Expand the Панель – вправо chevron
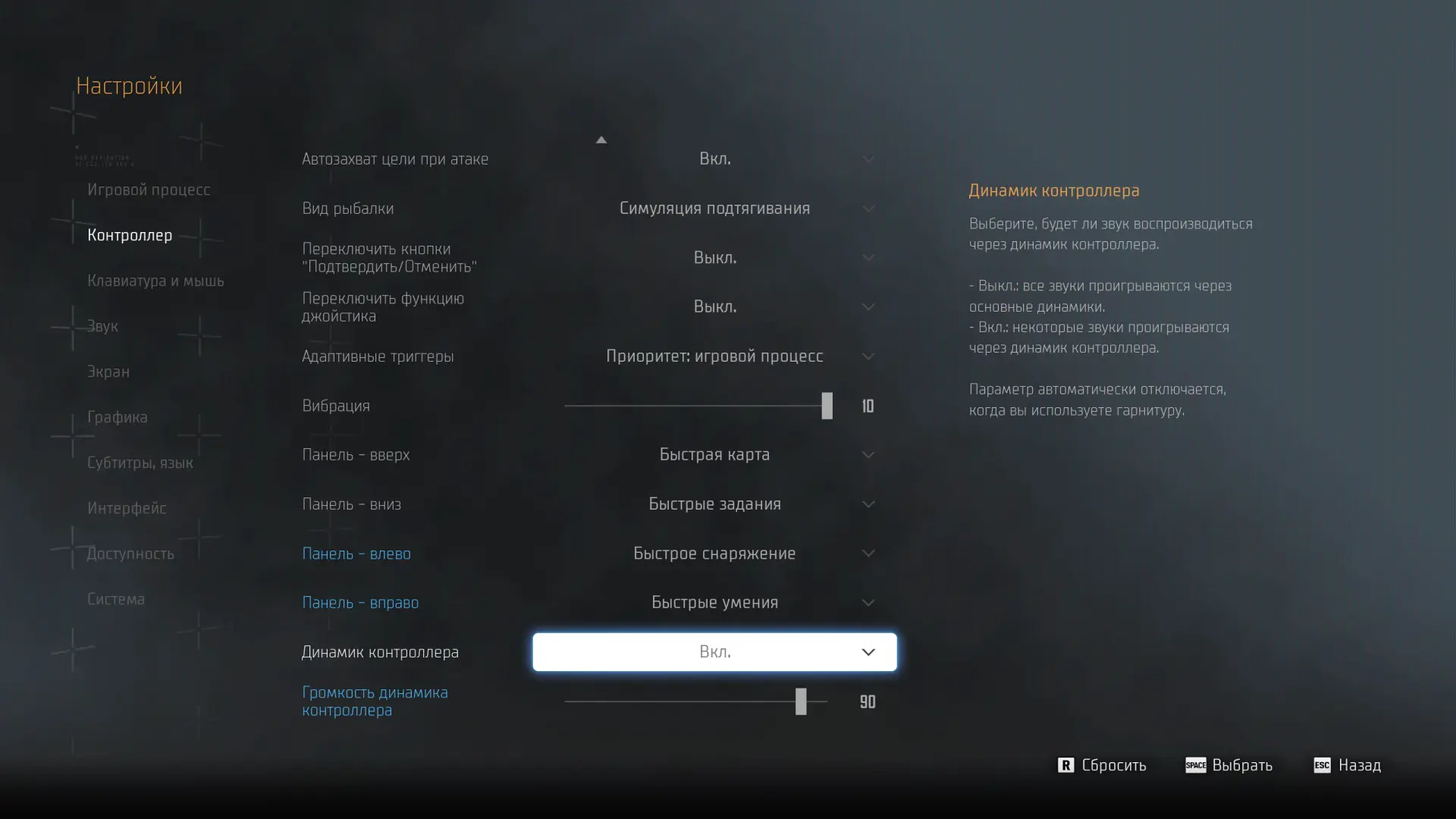This screenshot has height=819, width=1456. click(x=868, y=603)
